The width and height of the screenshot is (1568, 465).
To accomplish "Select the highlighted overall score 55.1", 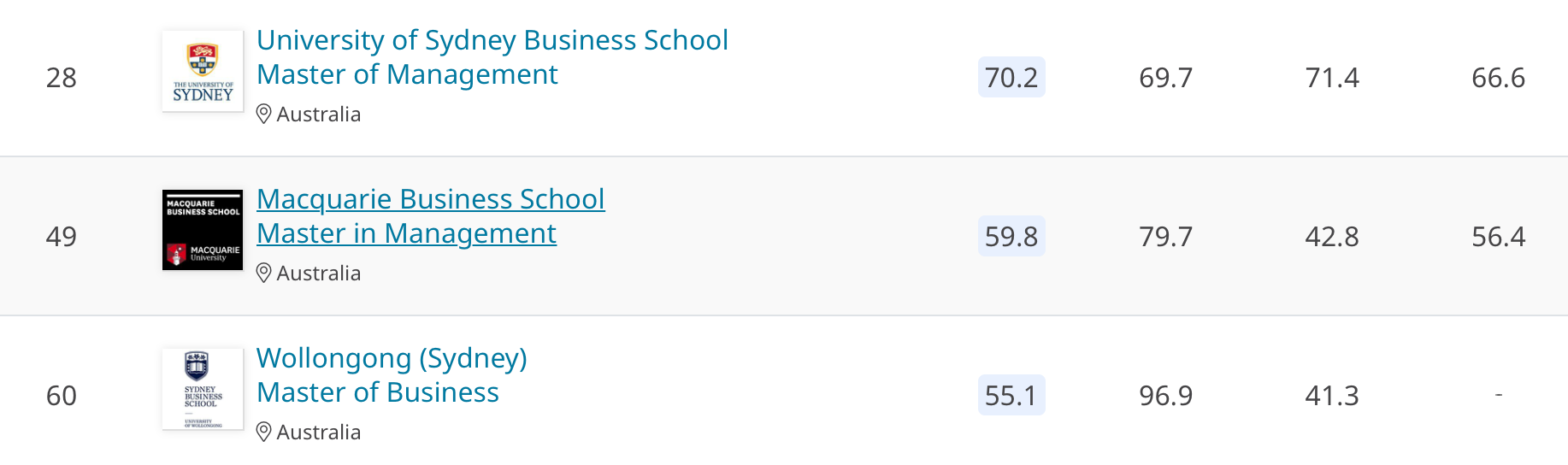I will pos(1011,395).
